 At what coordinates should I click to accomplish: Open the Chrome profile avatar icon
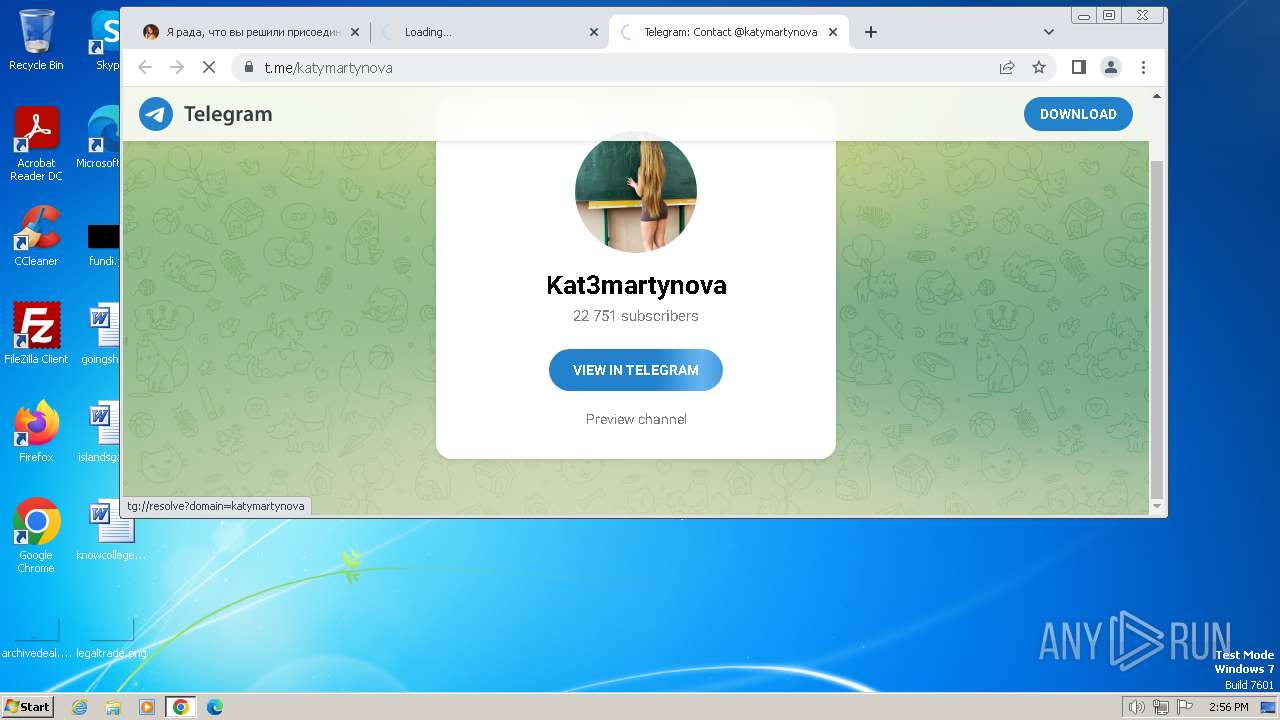[1111, 67]
